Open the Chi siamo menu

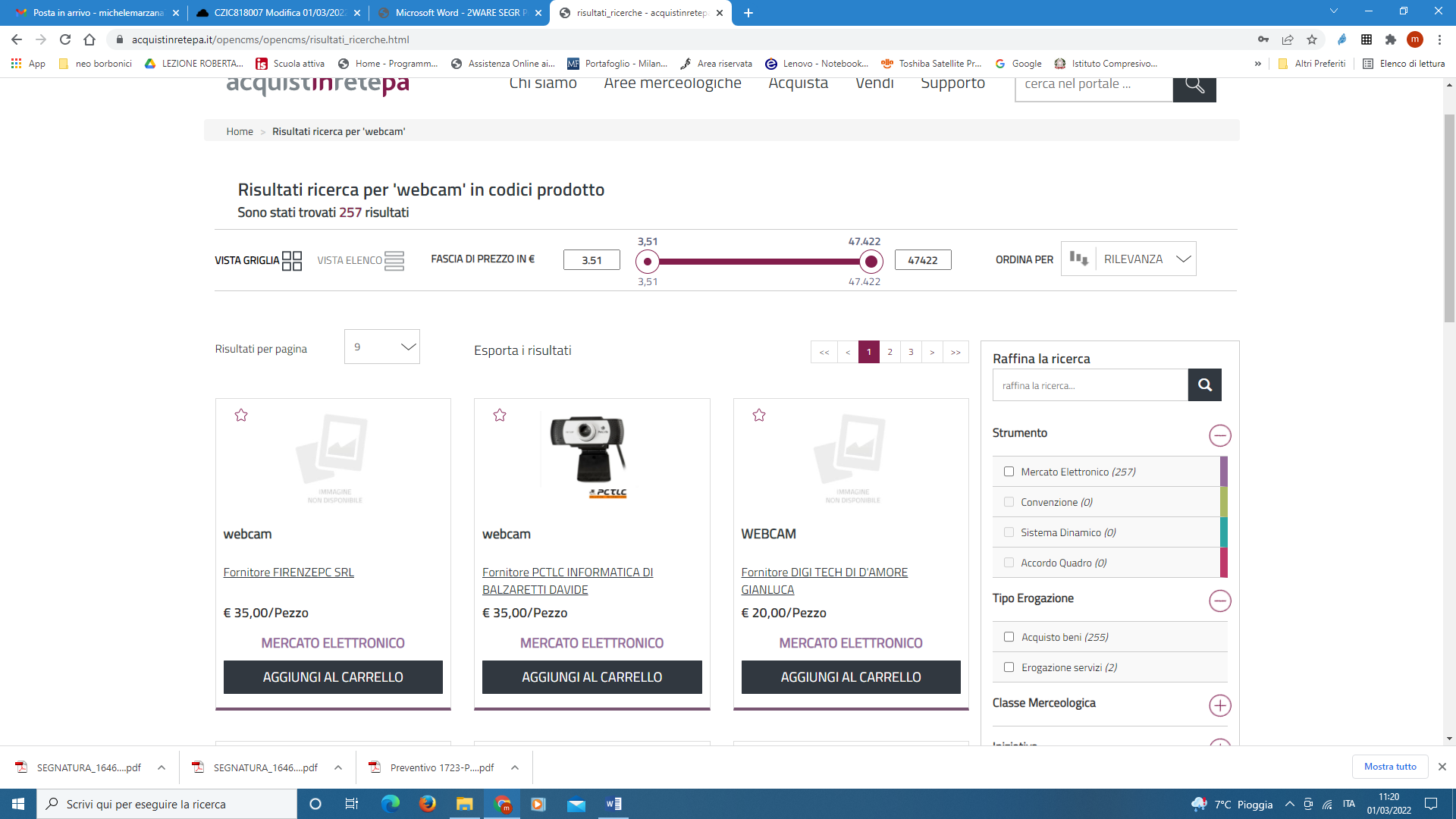click(543, 83)
